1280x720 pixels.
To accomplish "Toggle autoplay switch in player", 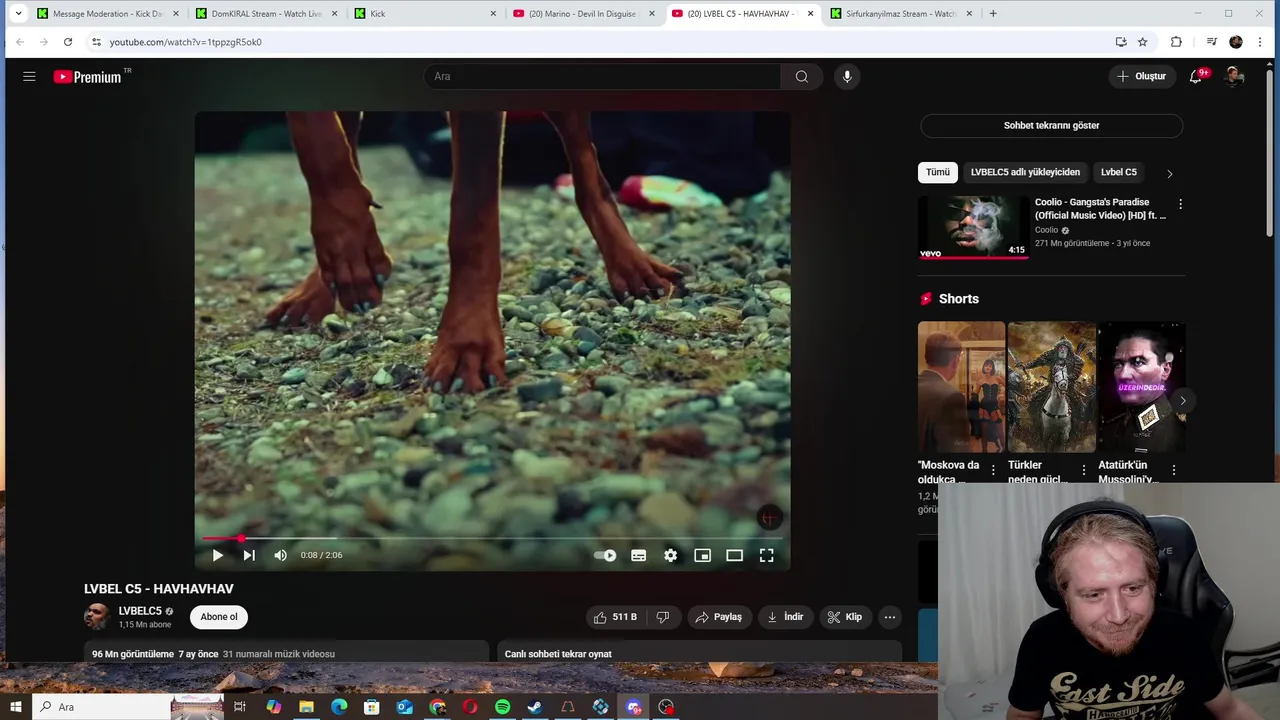I will [x=605, y=556].
